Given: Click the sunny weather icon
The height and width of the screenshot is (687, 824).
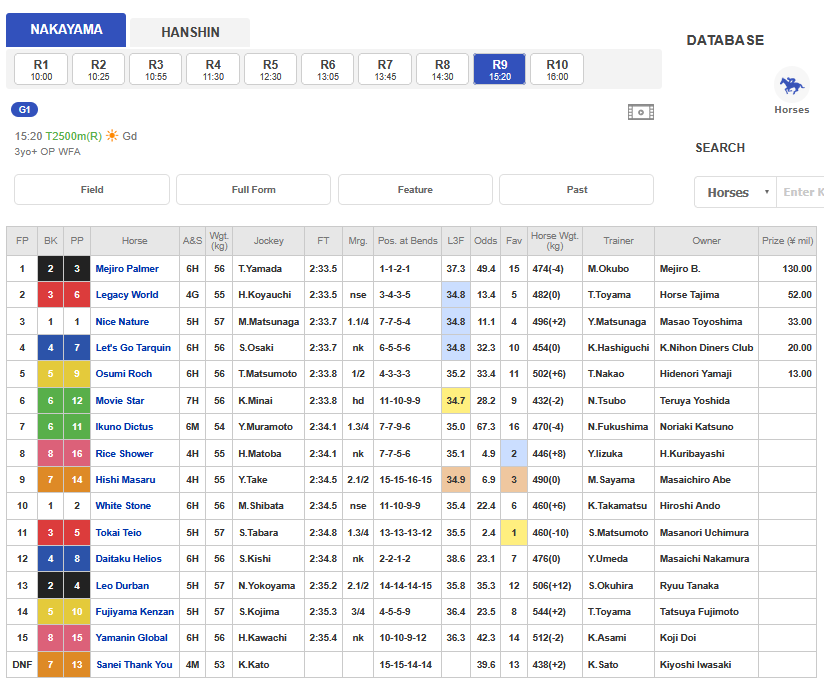Looking at the screenshot, I should (112, 136).
